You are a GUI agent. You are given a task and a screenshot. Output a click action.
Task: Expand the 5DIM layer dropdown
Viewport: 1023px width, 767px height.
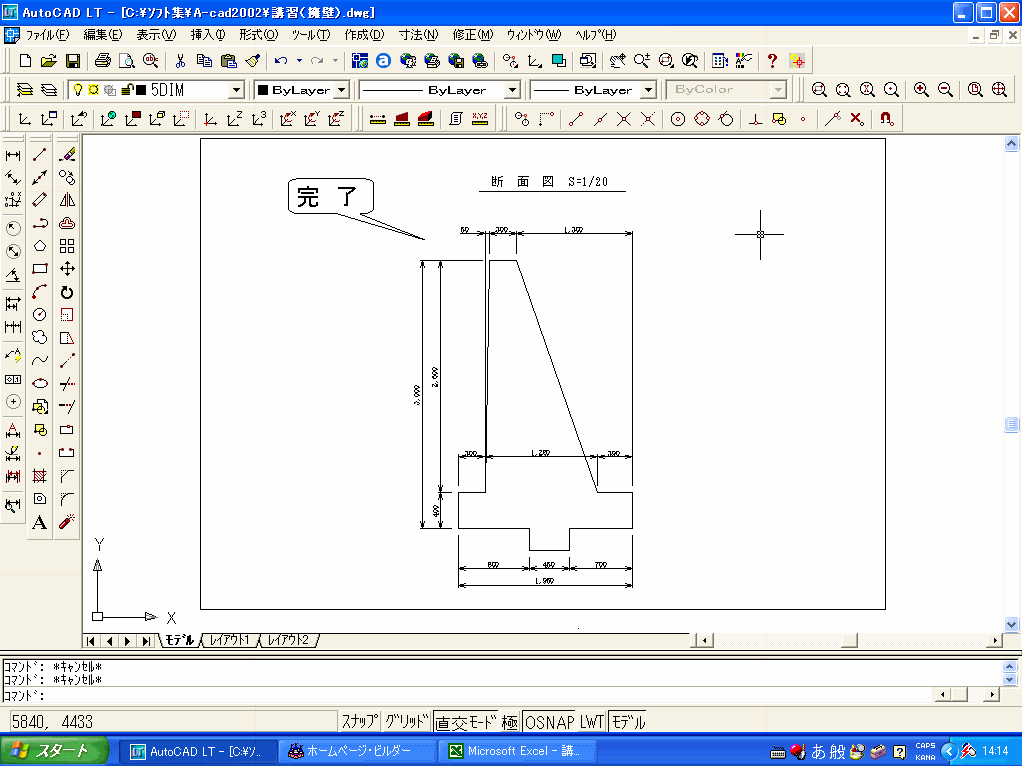click(x=237, y=89)
